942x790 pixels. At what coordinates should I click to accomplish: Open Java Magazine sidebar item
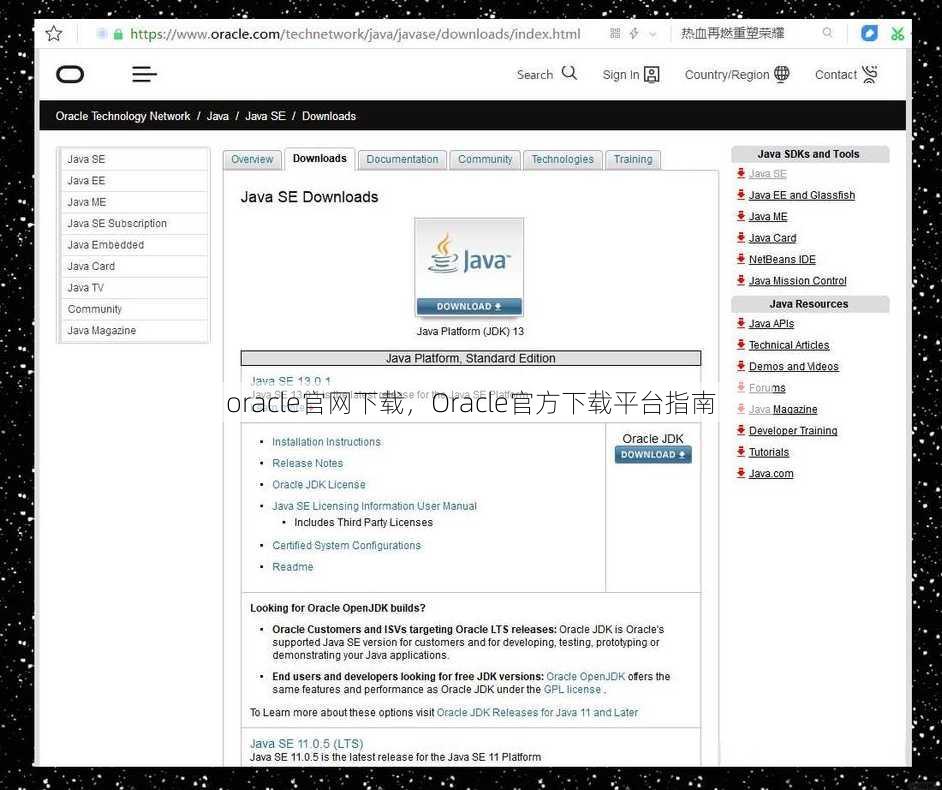(135, 330)
